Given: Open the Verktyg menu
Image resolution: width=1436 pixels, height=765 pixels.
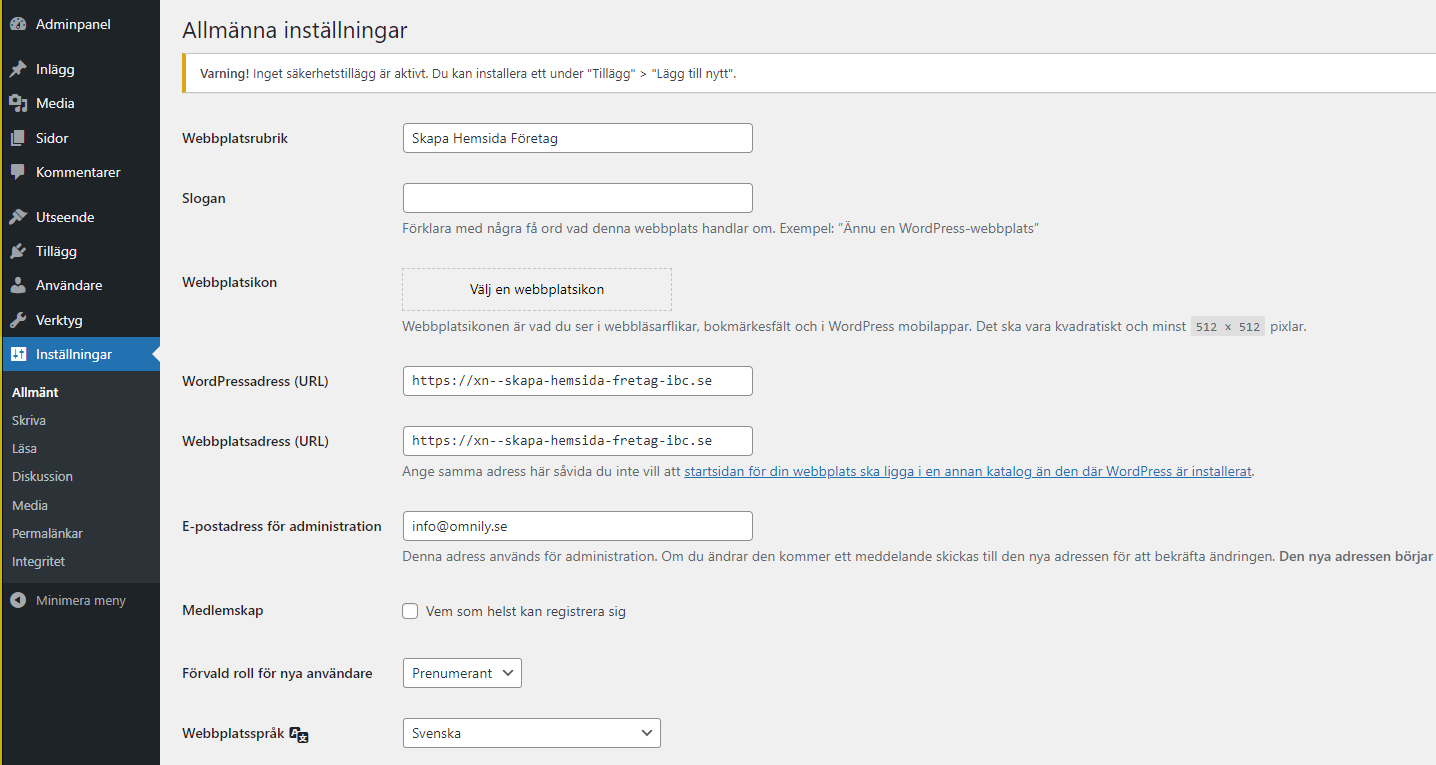Looking at the screenshot, I should coord(81,320).
